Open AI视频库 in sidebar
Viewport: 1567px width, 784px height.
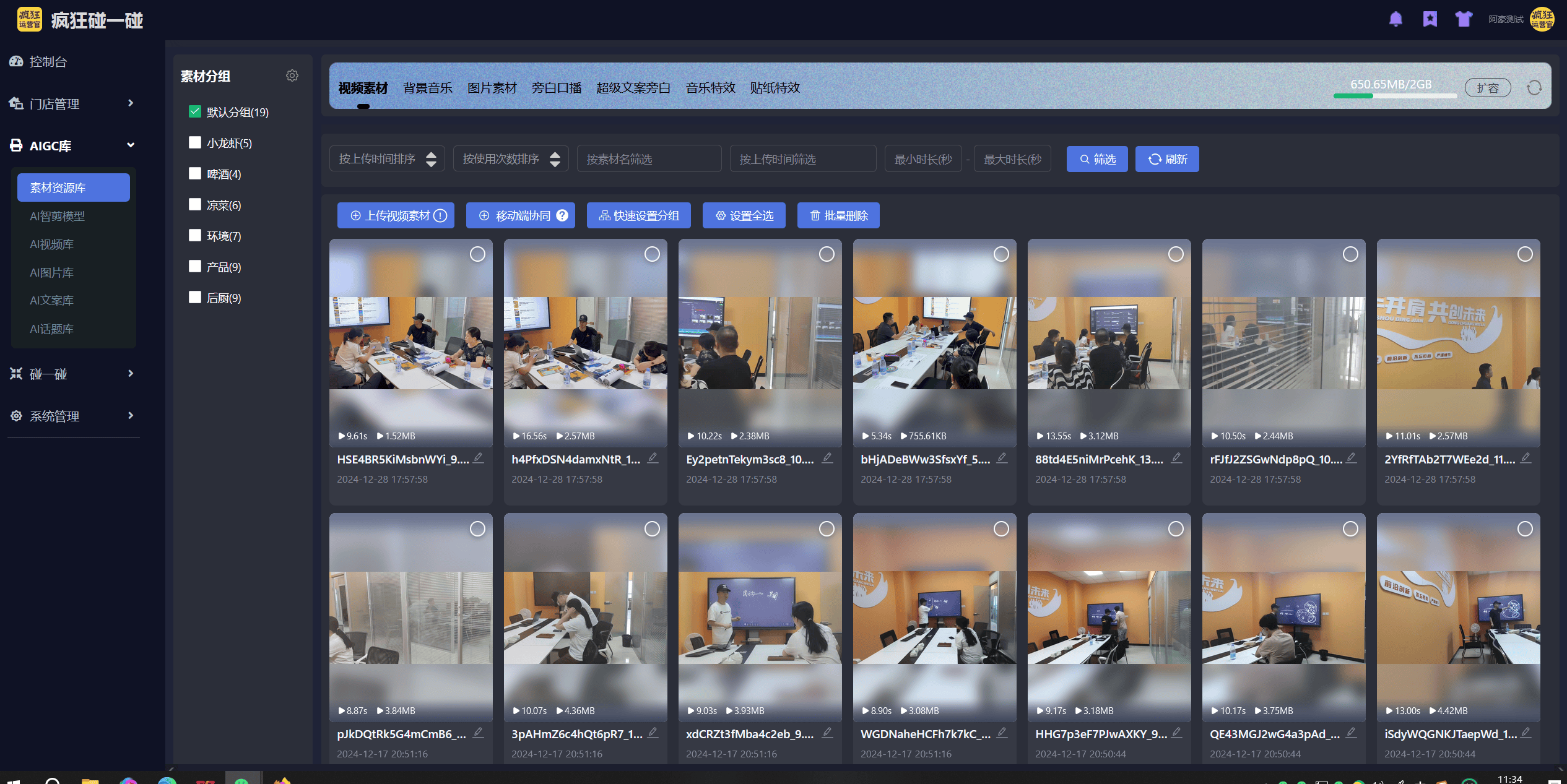52,244
